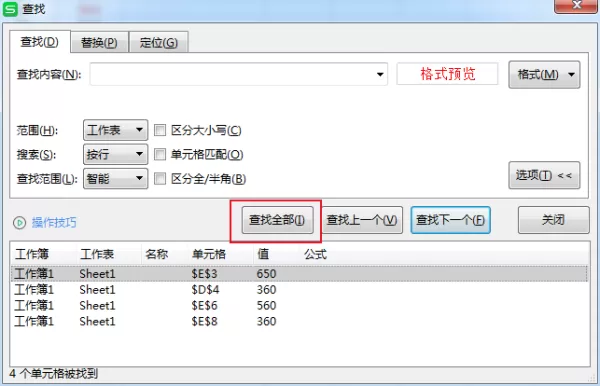
Task: Select the result row with cell $E$3
Action: (300, 274)
